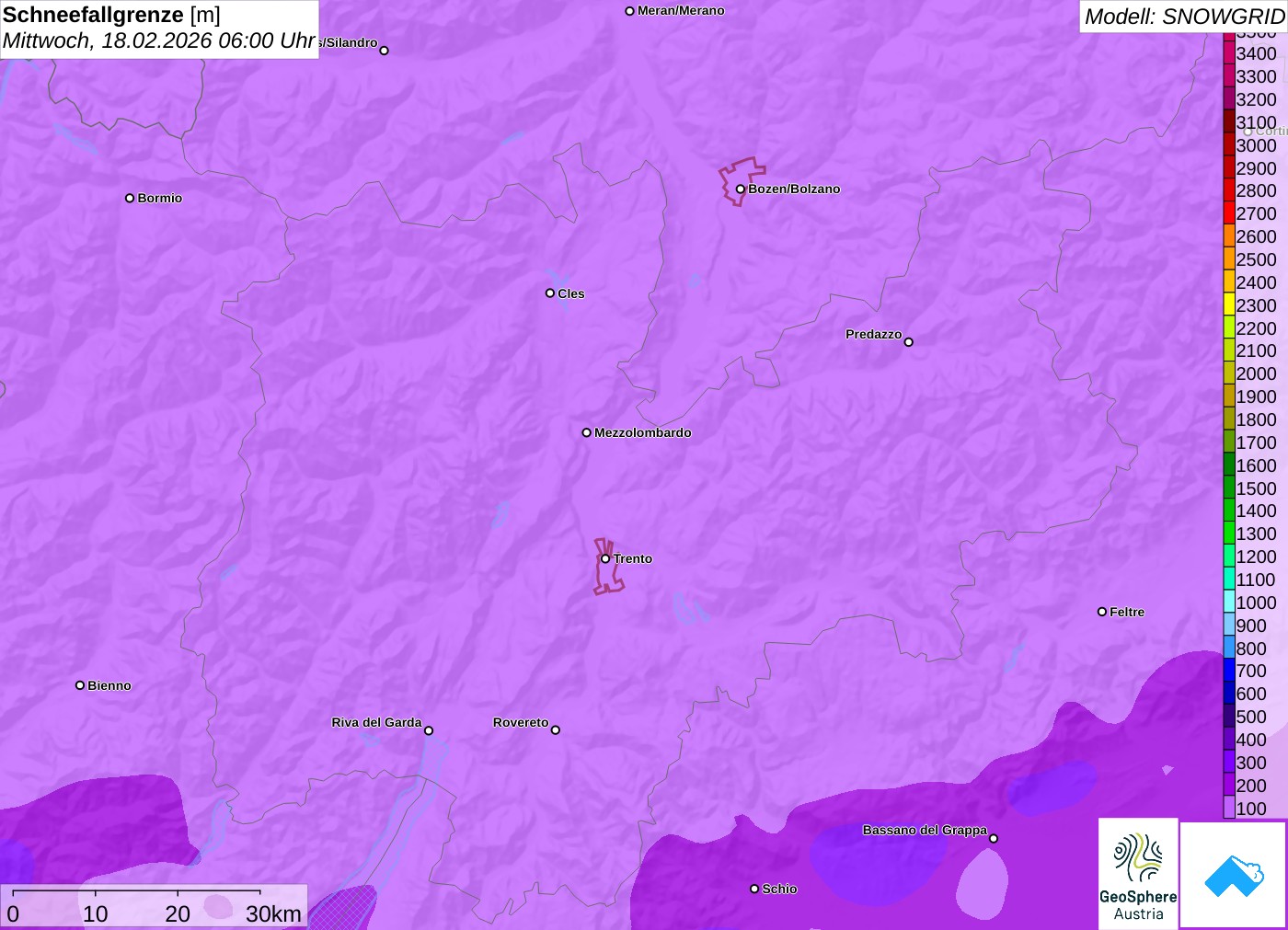Click the 30km scale bar label
Screen dimensions: 1288x930
[x=273, y=913]
